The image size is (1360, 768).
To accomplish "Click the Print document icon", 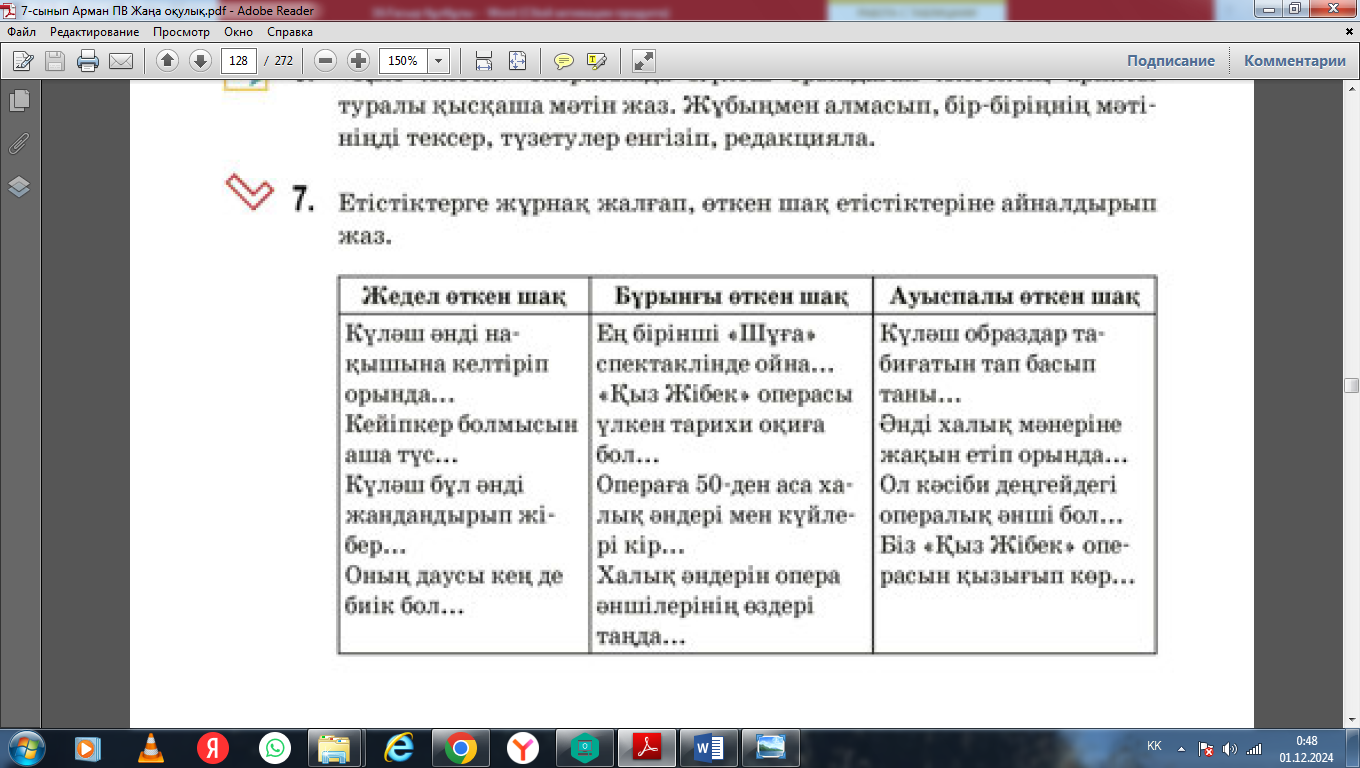I will [88, 61].
